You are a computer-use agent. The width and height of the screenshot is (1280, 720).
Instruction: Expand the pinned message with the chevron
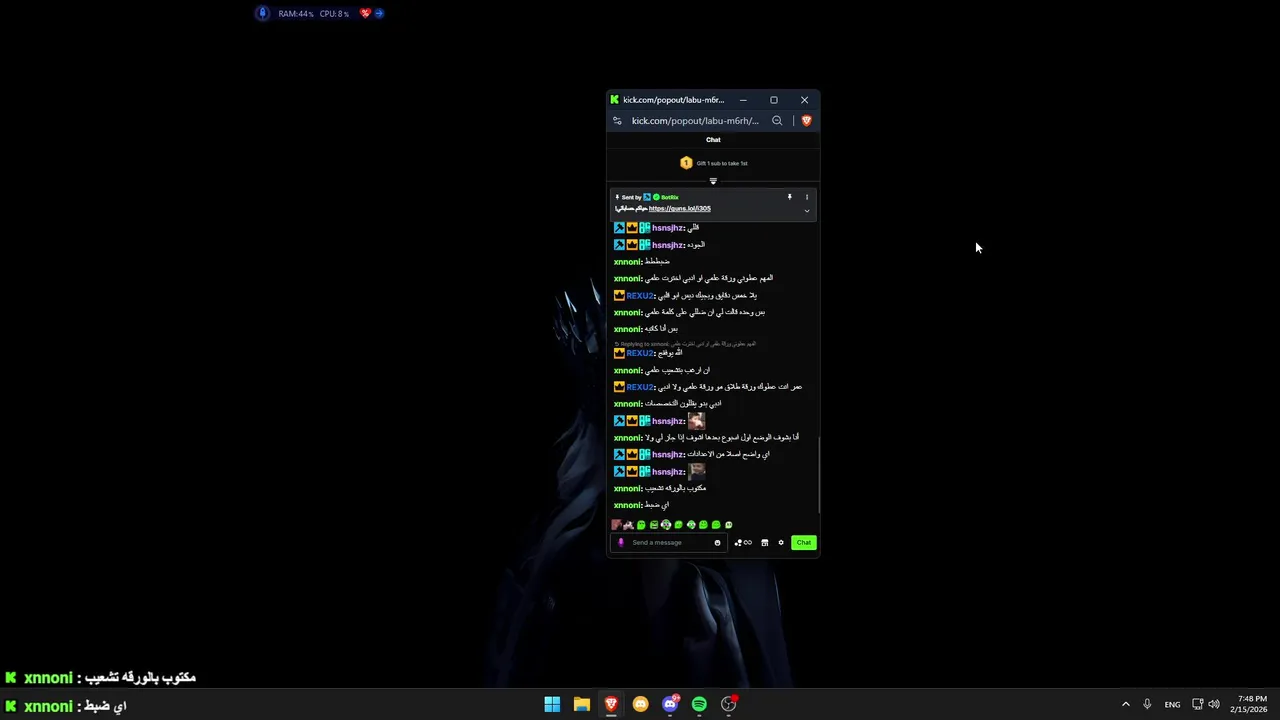coord(807,211)
